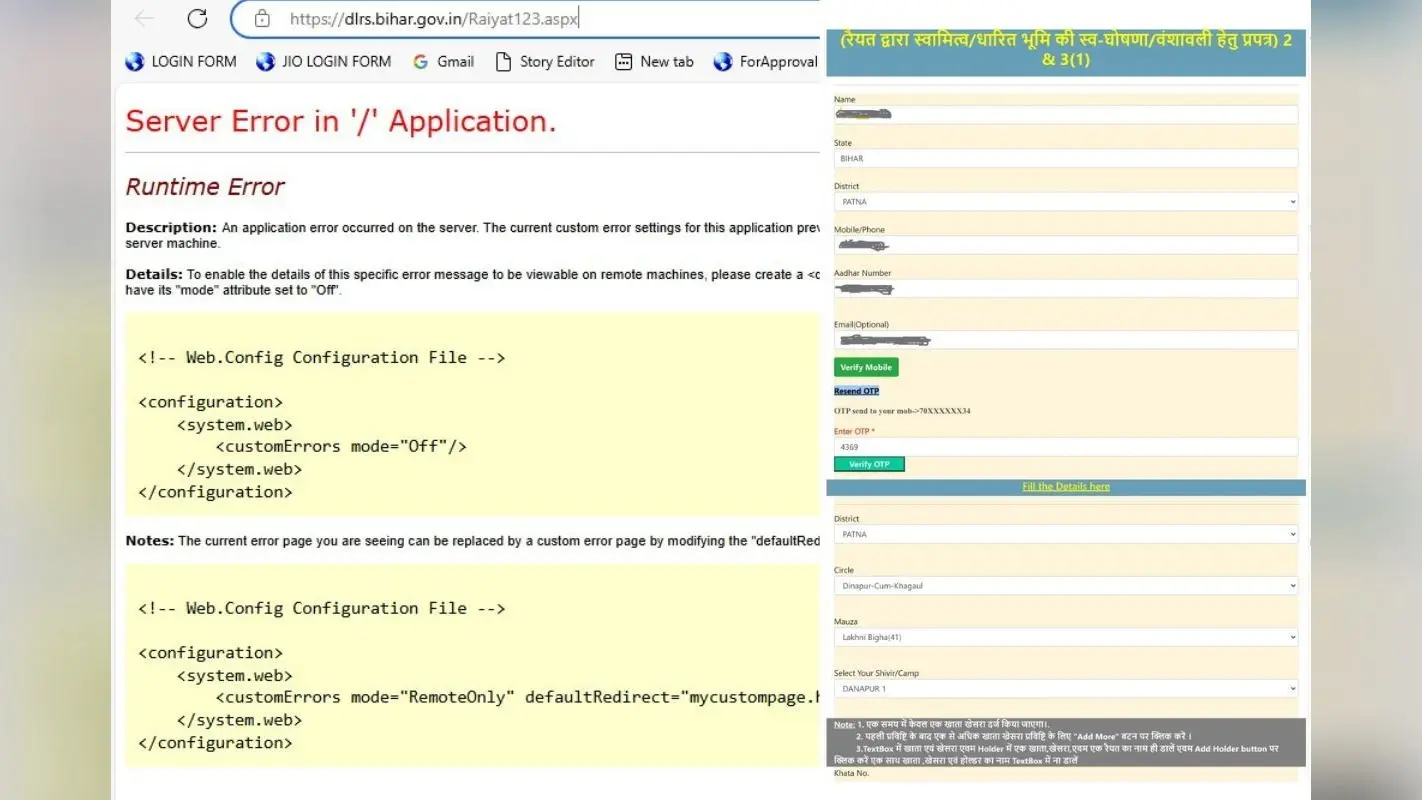The height and width of the screenshot is (800, 1422).
Task: Open the Mauza dropdown showing Lakhni Bigha(41)
Action: (1066, 637)
